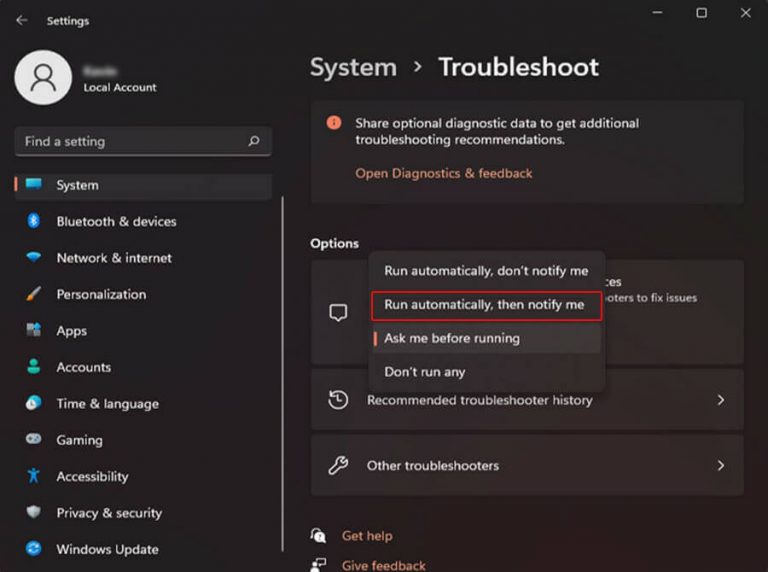Go to Accessibility settings
The width and height of the screenshot is (768, 572).
click(x=143, y=477)
